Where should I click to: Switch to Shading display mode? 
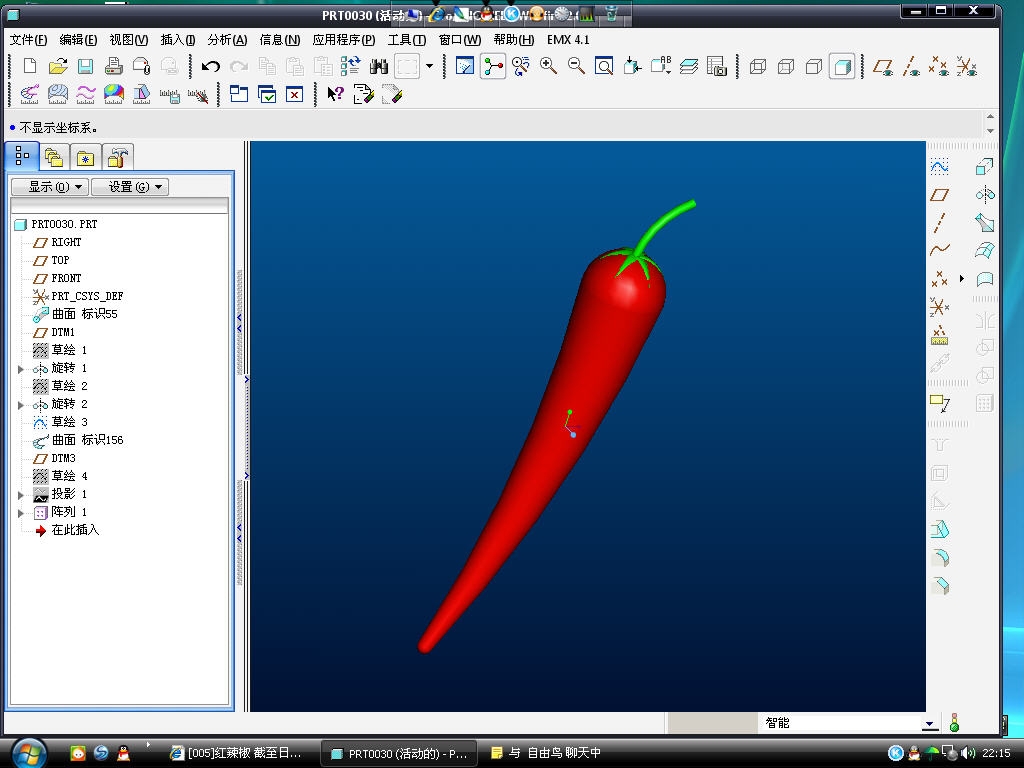pyautogui.click(x=842, y=66)
